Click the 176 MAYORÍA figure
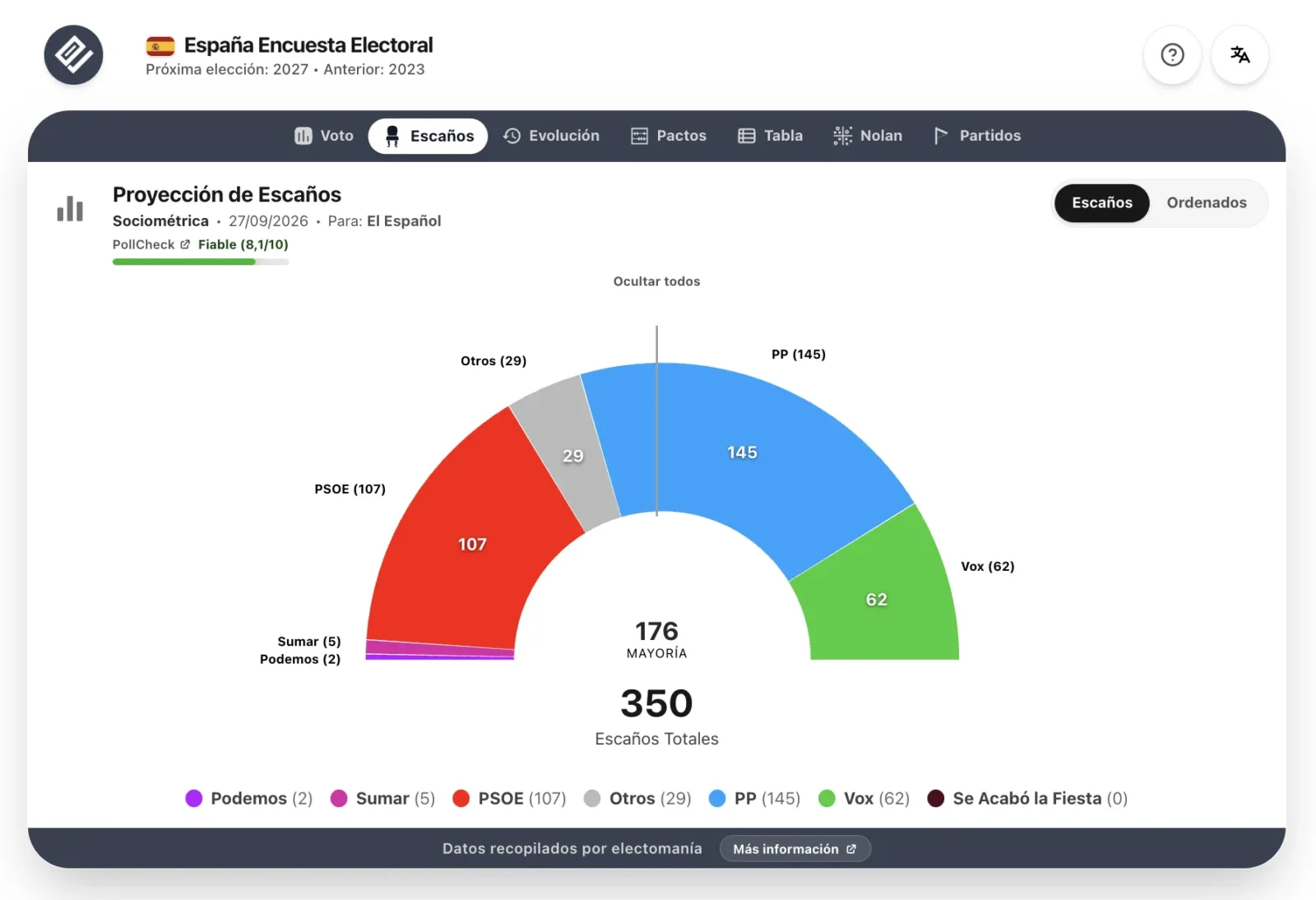The width and height of the screenshot is (1316, 900). [x=656, y=639]
